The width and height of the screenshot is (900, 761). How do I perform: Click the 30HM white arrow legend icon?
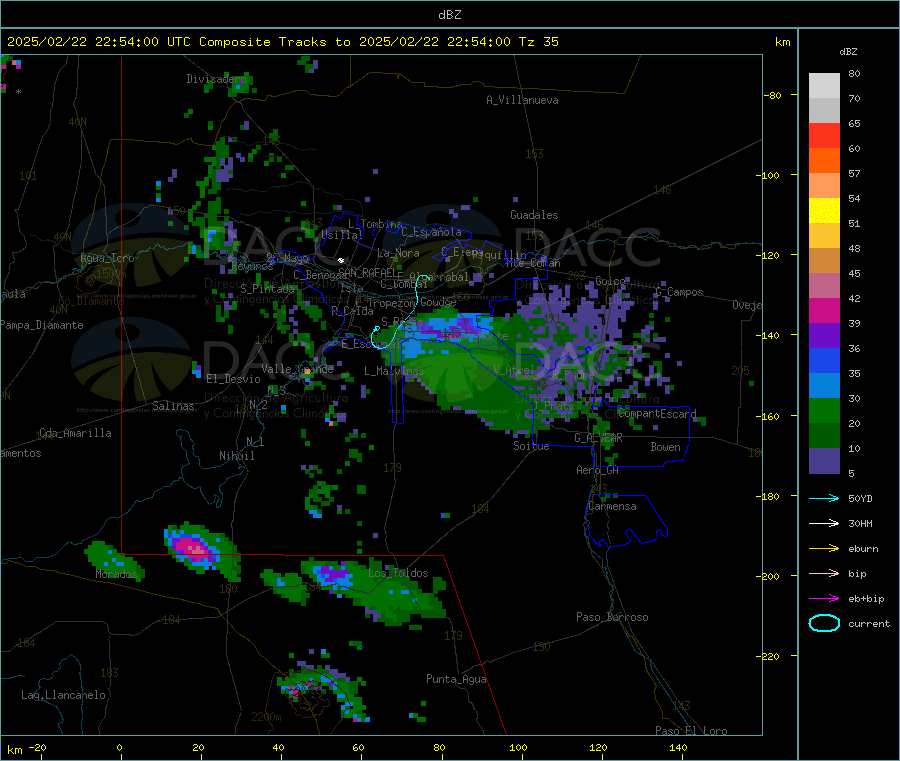point(824,523)
